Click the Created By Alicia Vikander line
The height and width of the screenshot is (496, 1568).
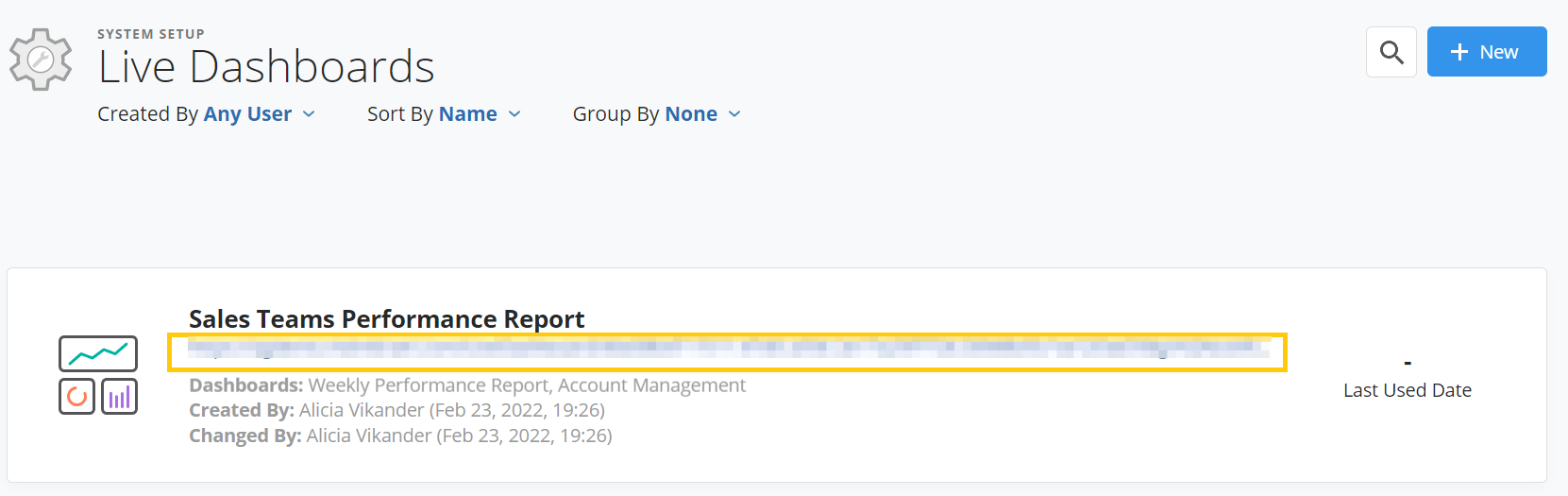click(397, 410)
